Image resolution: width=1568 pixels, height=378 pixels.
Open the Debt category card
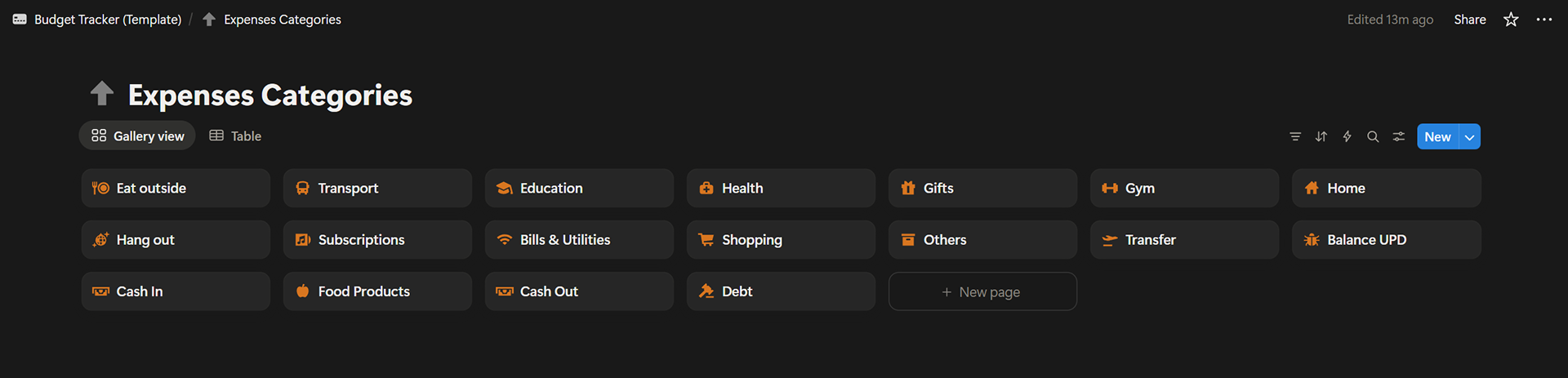tap(780, 291)
